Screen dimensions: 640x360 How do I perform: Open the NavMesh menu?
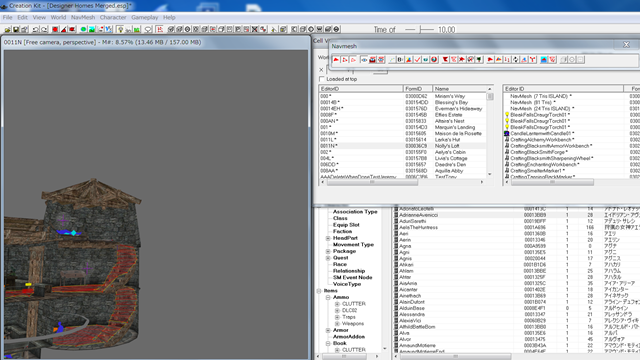[83, 18]
